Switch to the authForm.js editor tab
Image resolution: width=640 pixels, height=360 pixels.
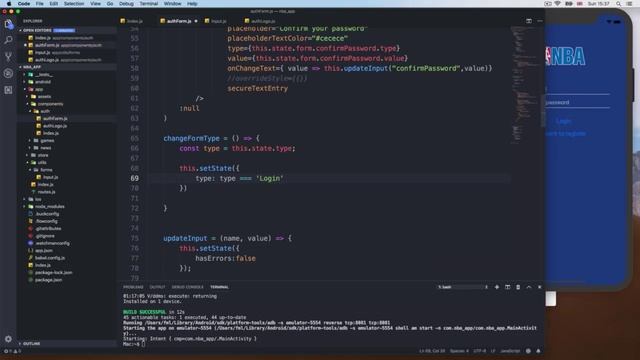point(179,21)
